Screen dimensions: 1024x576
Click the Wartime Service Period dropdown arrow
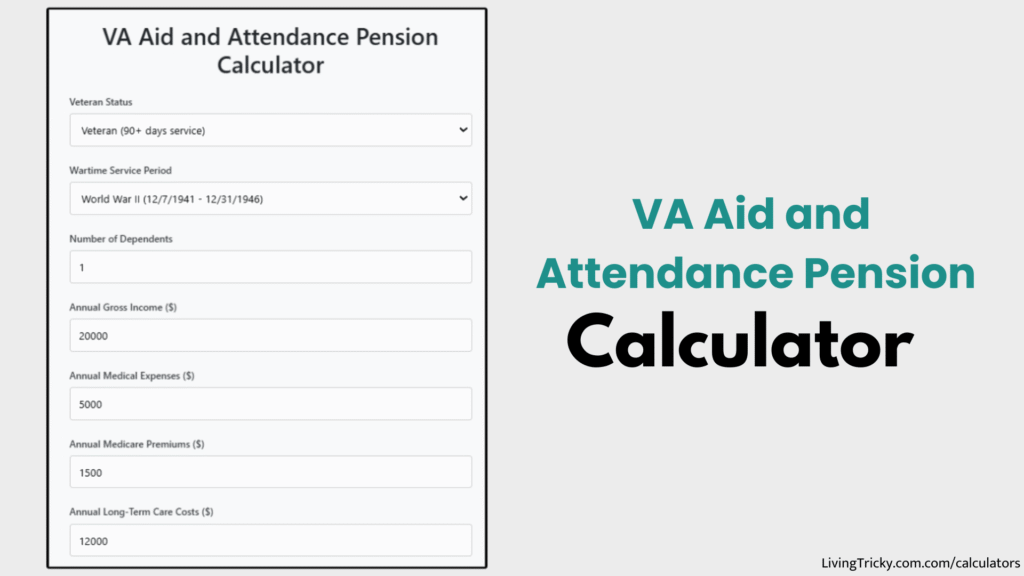(462, 198)
